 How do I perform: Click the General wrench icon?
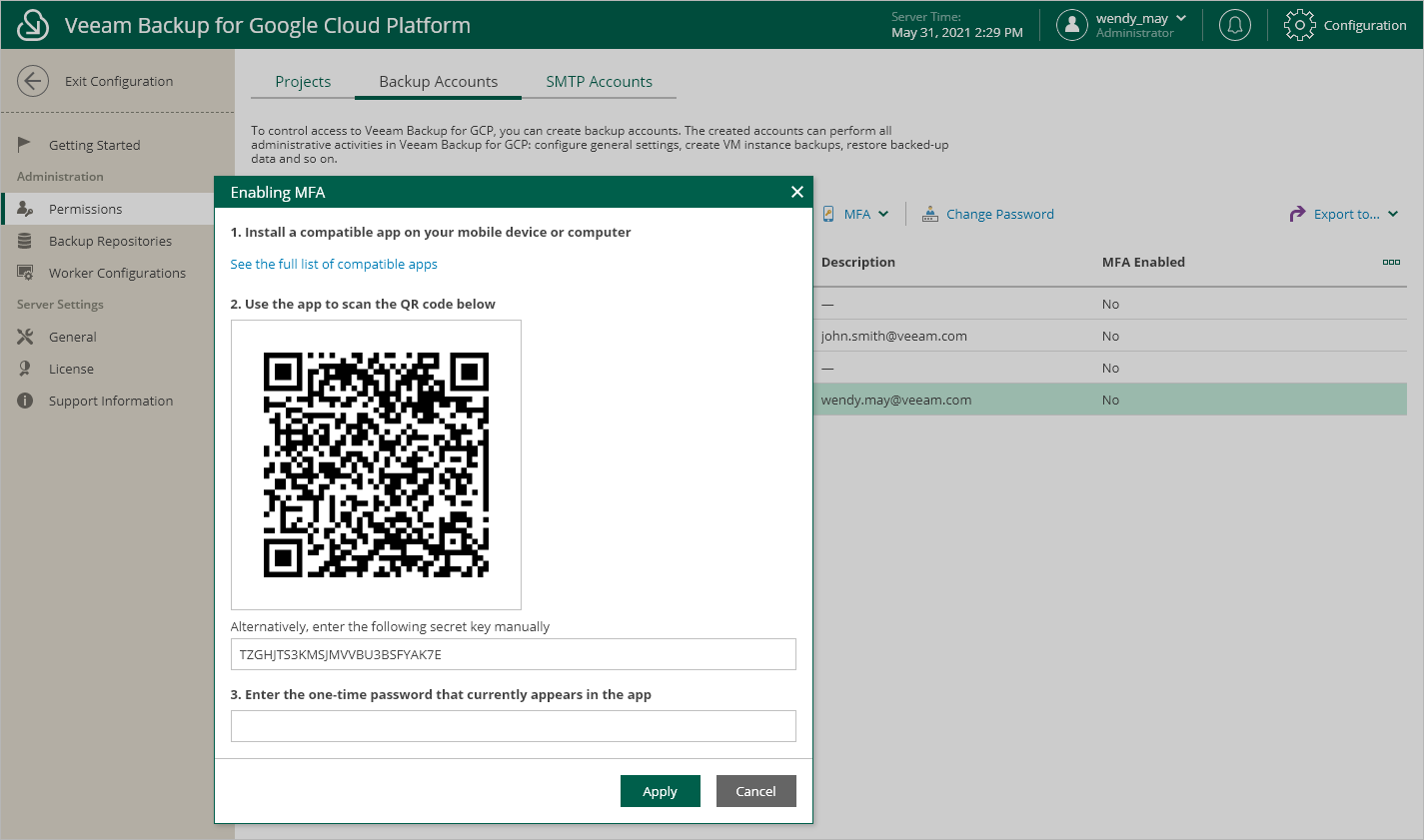point(25,337)
